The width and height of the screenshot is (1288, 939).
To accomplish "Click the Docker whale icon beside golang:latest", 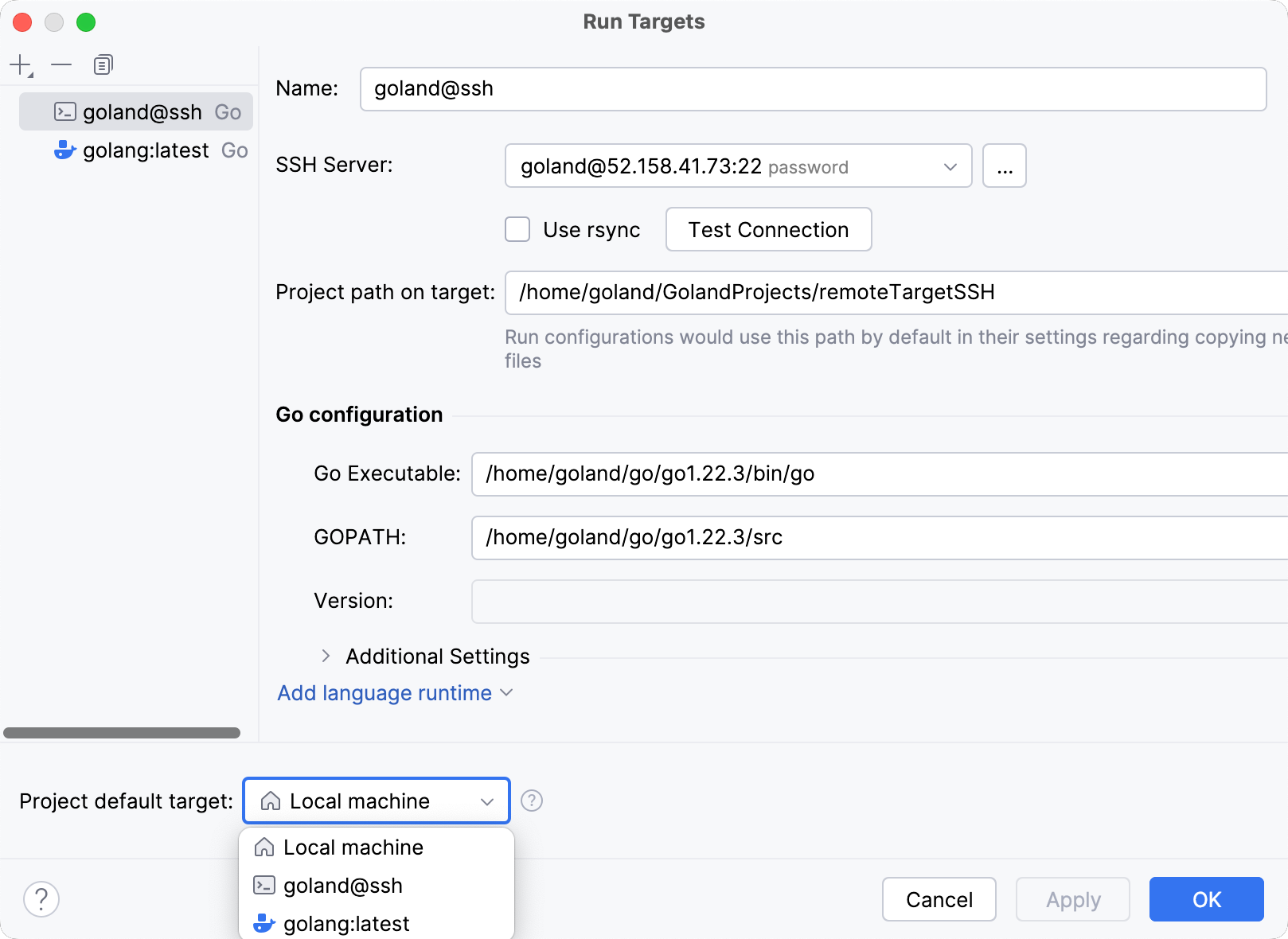I will point(64,150).
